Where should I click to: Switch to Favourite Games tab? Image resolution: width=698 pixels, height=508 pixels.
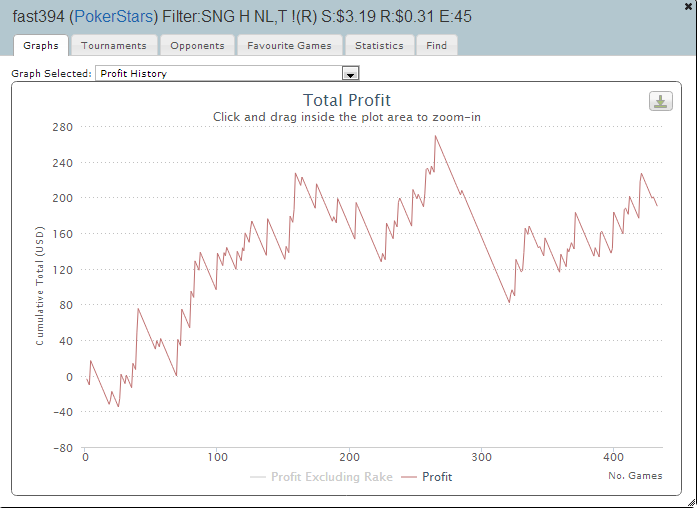click(289, 45)
